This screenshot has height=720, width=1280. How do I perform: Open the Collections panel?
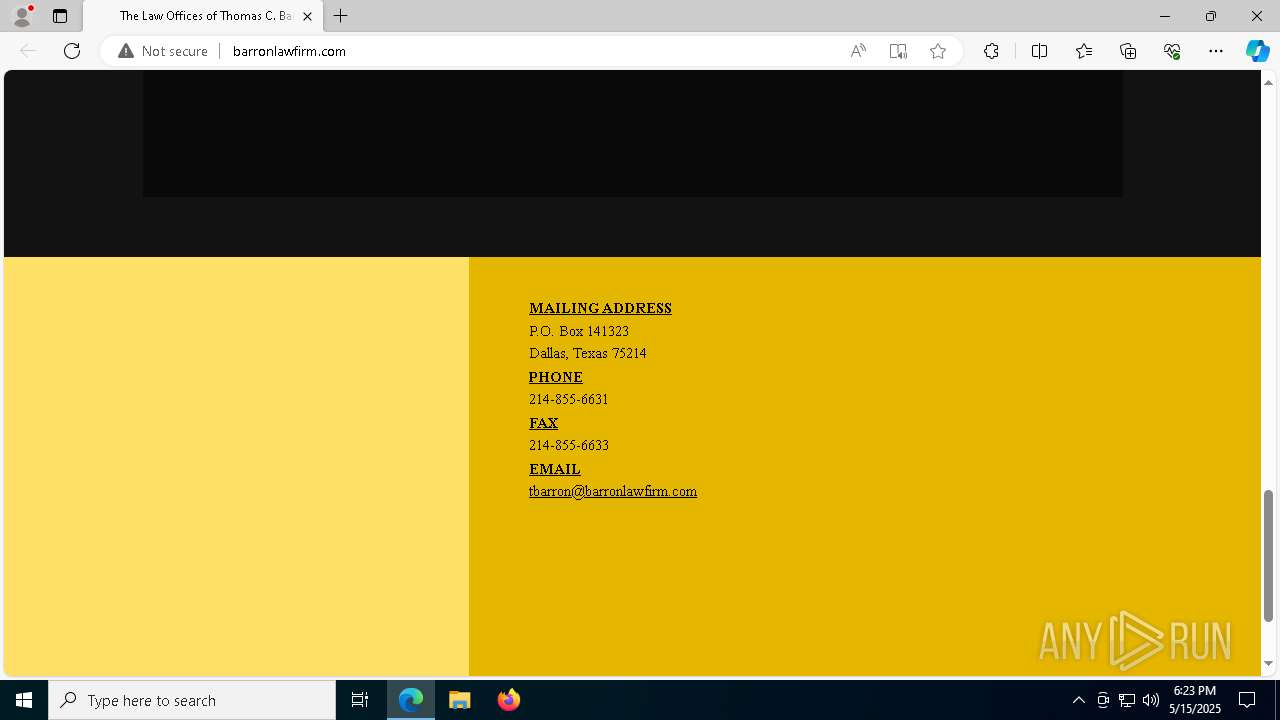[x=1128, y=51]
